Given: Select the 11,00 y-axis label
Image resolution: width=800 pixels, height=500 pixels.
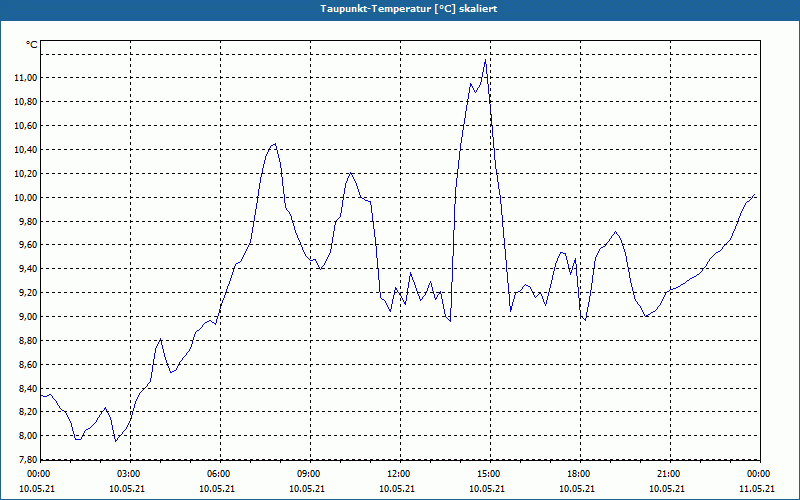Looking at the screenshot, I should click(x=26, y=78).
